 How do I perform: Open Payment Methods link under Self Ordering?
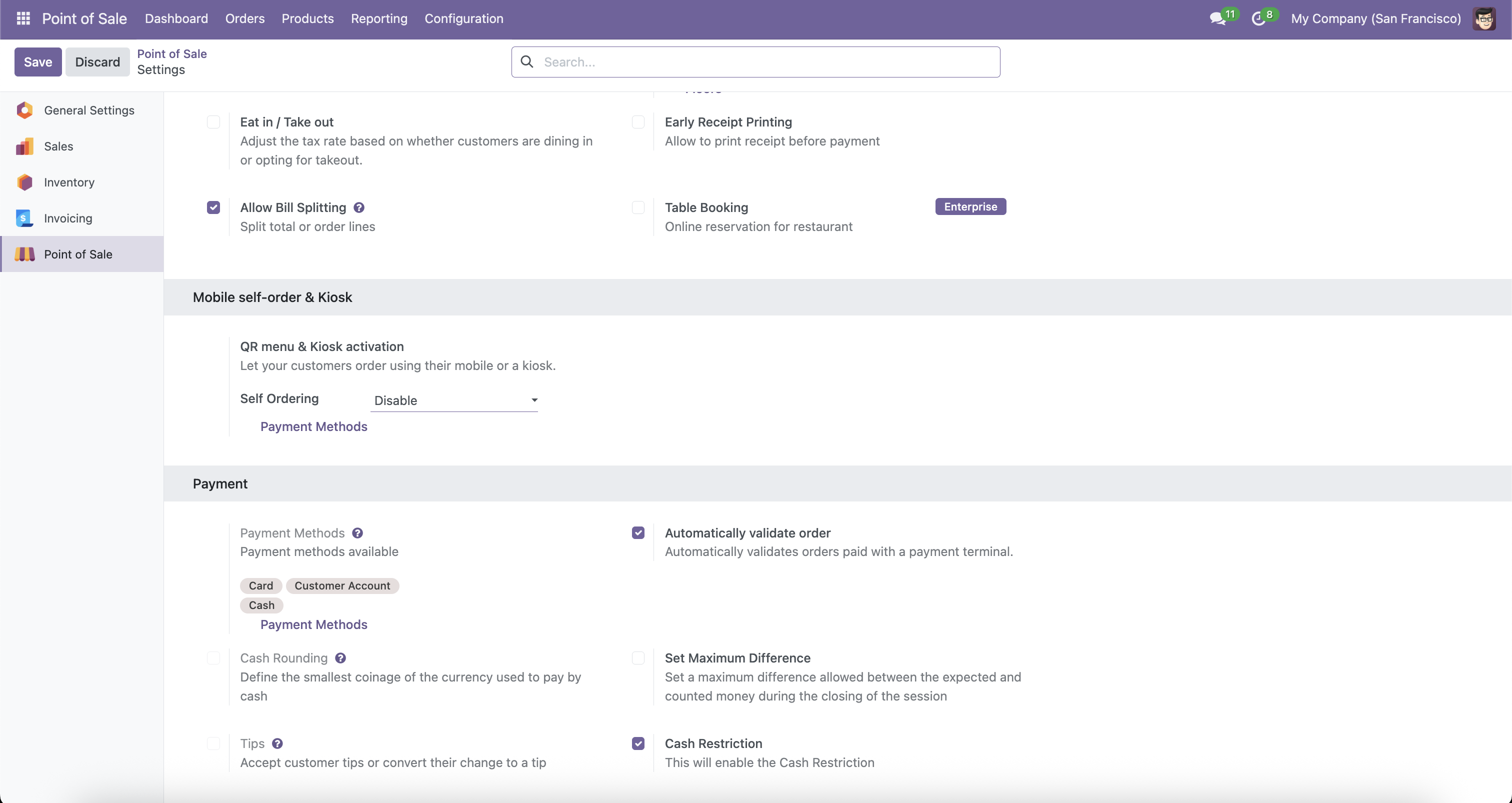314,426
